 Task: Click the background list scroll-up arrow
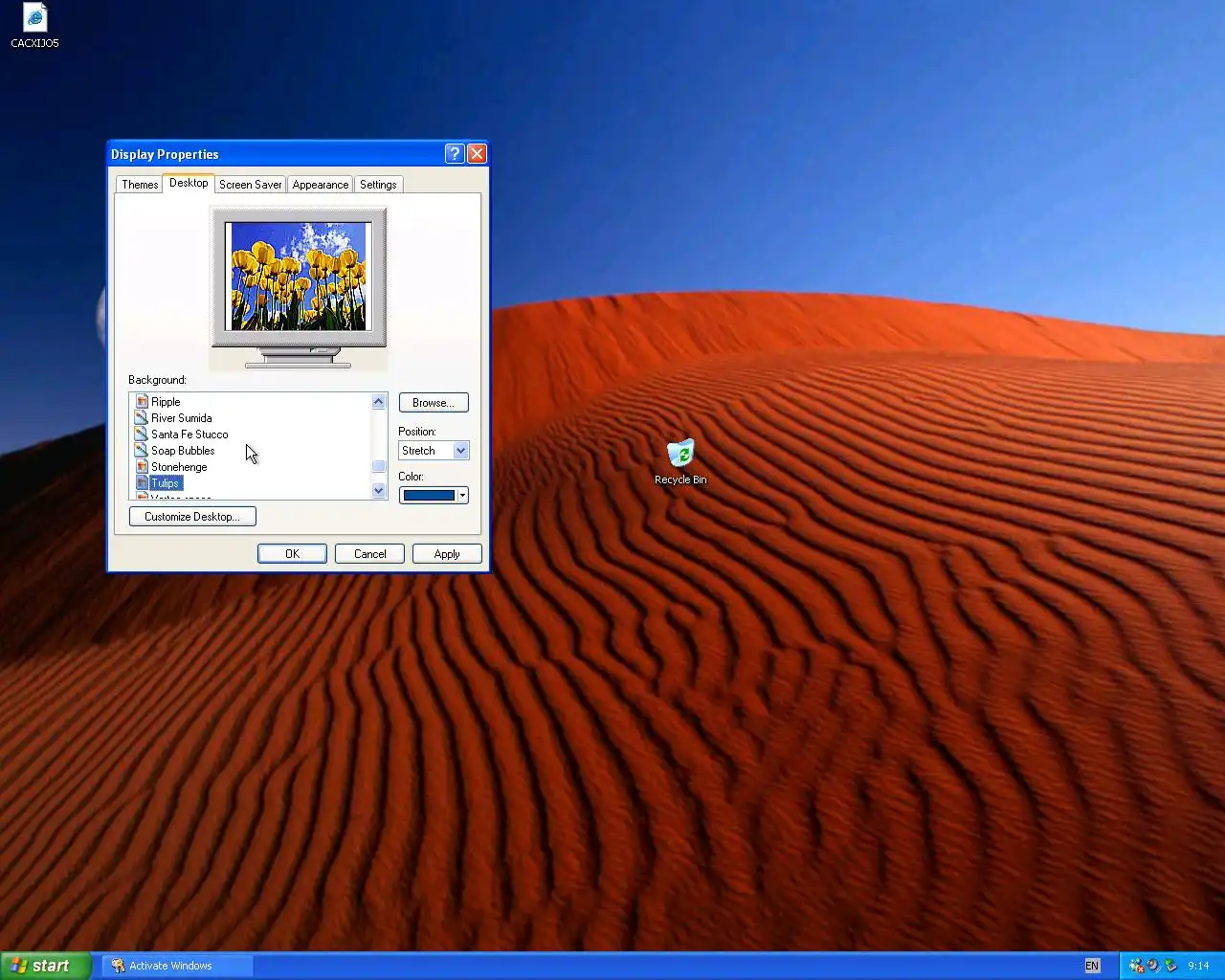coord(378,402)
